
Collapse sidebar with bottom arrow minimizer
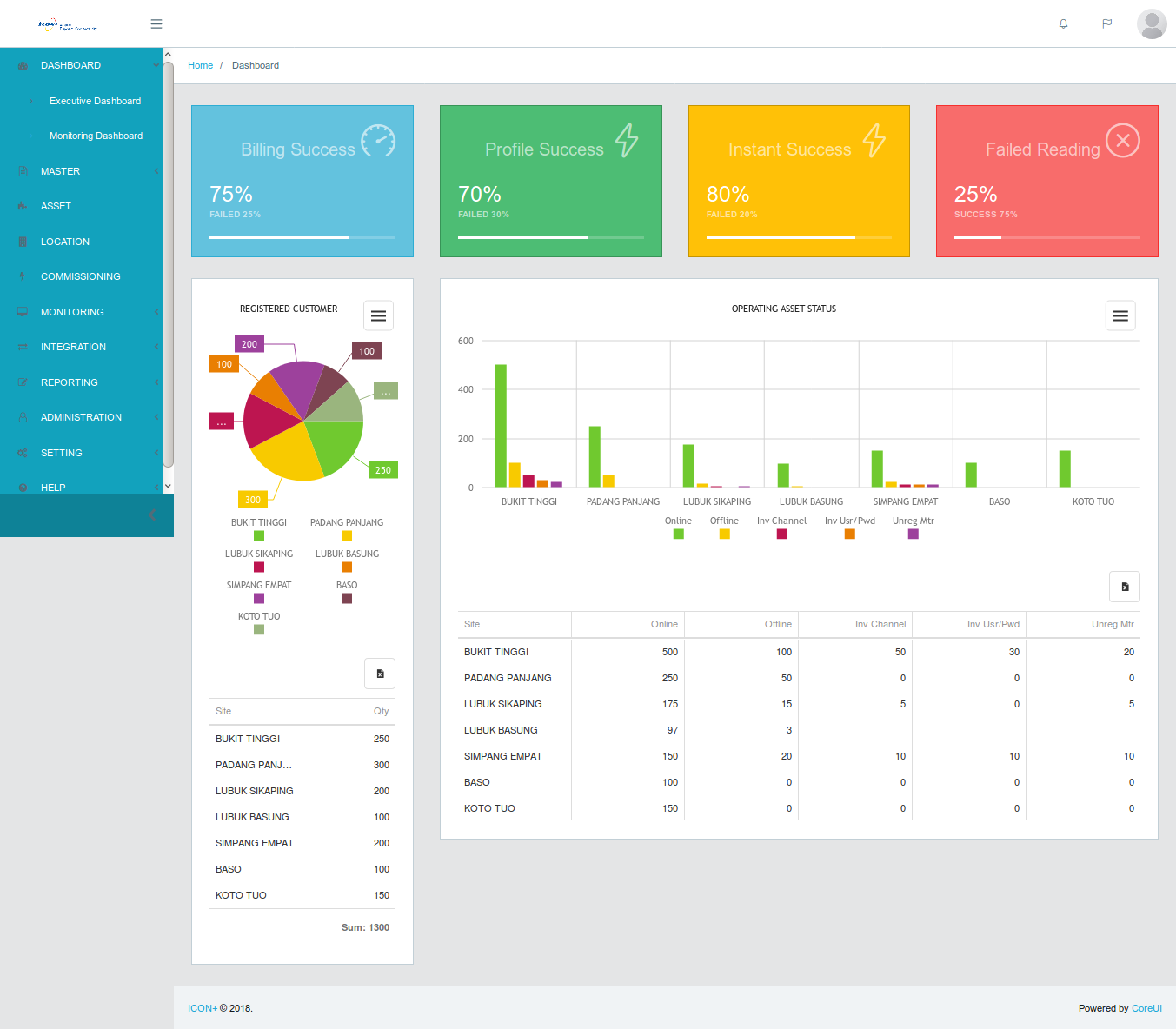152,515
